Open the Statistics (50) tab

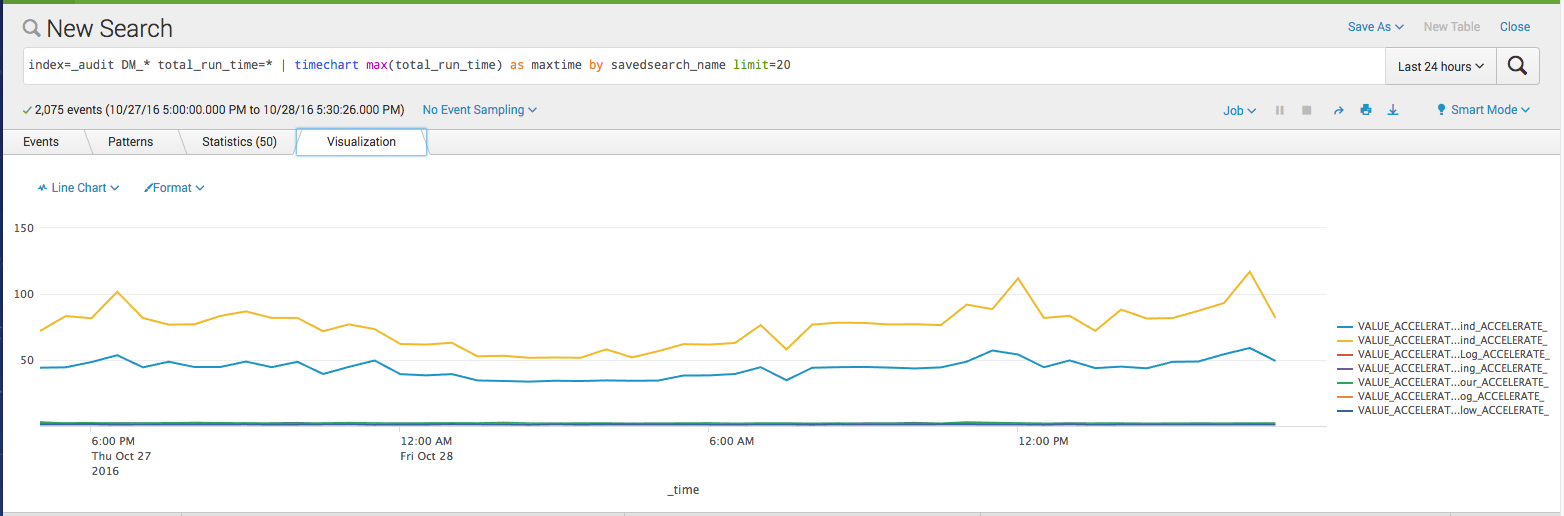pos(239,142)
